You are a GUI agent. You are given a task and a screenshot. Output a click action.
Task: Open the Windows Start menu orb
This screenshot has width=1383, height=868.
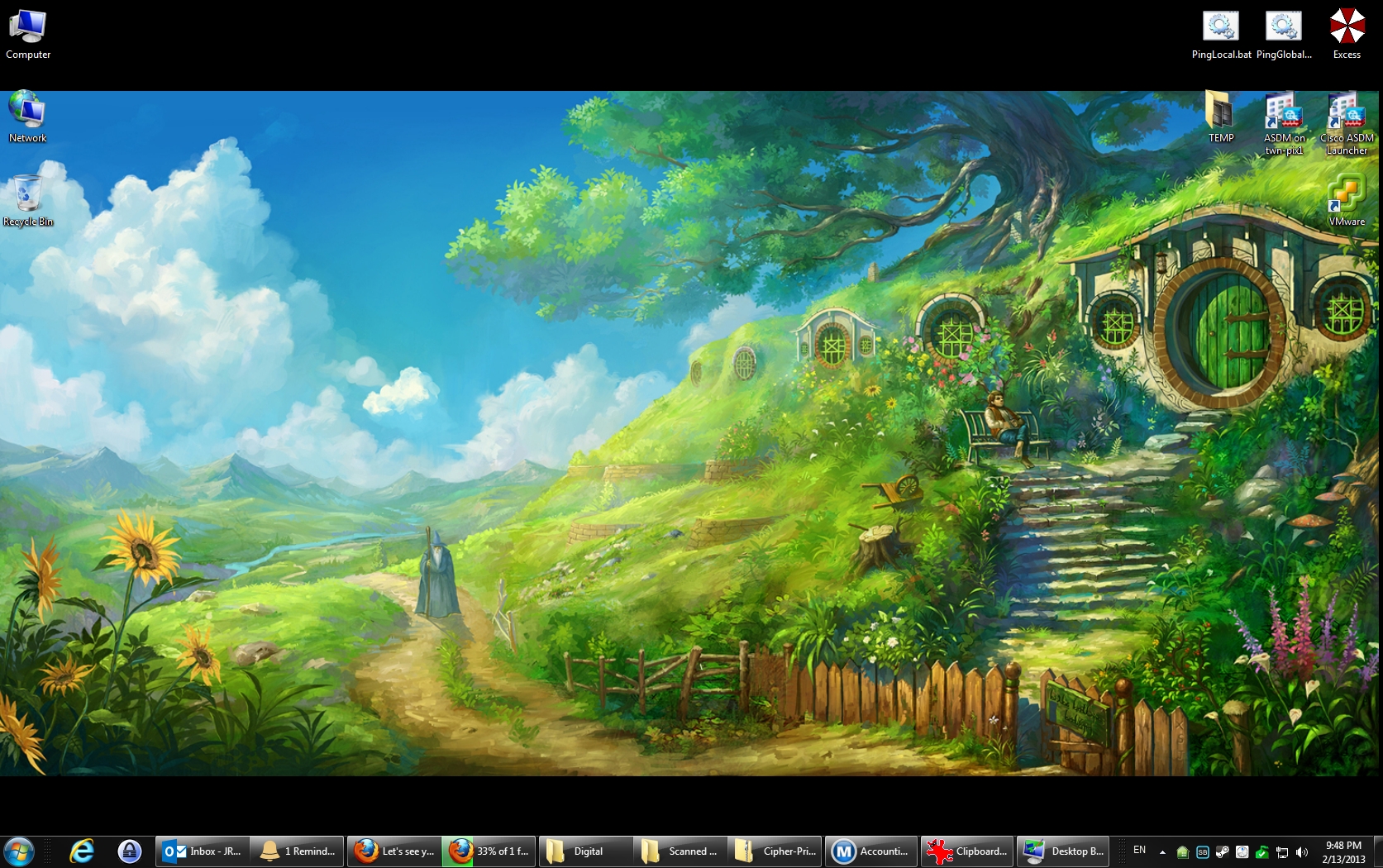(x=18, y=851)
